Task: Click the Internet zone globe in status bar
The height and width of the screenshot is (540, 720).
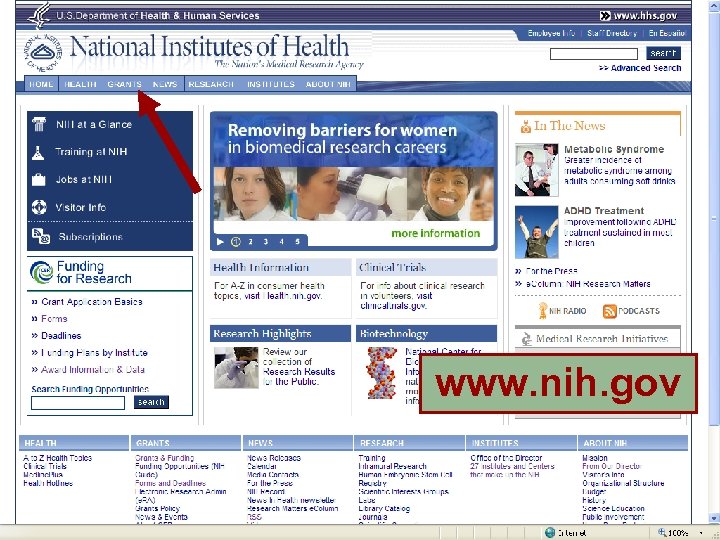Action: [x=550, y=533]
